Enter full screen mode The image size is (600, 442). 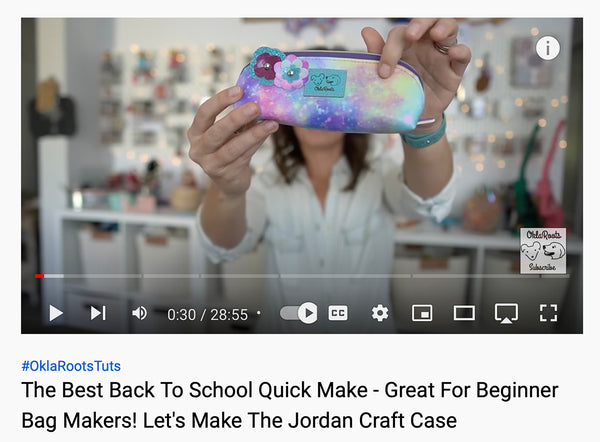coord(548,313)
